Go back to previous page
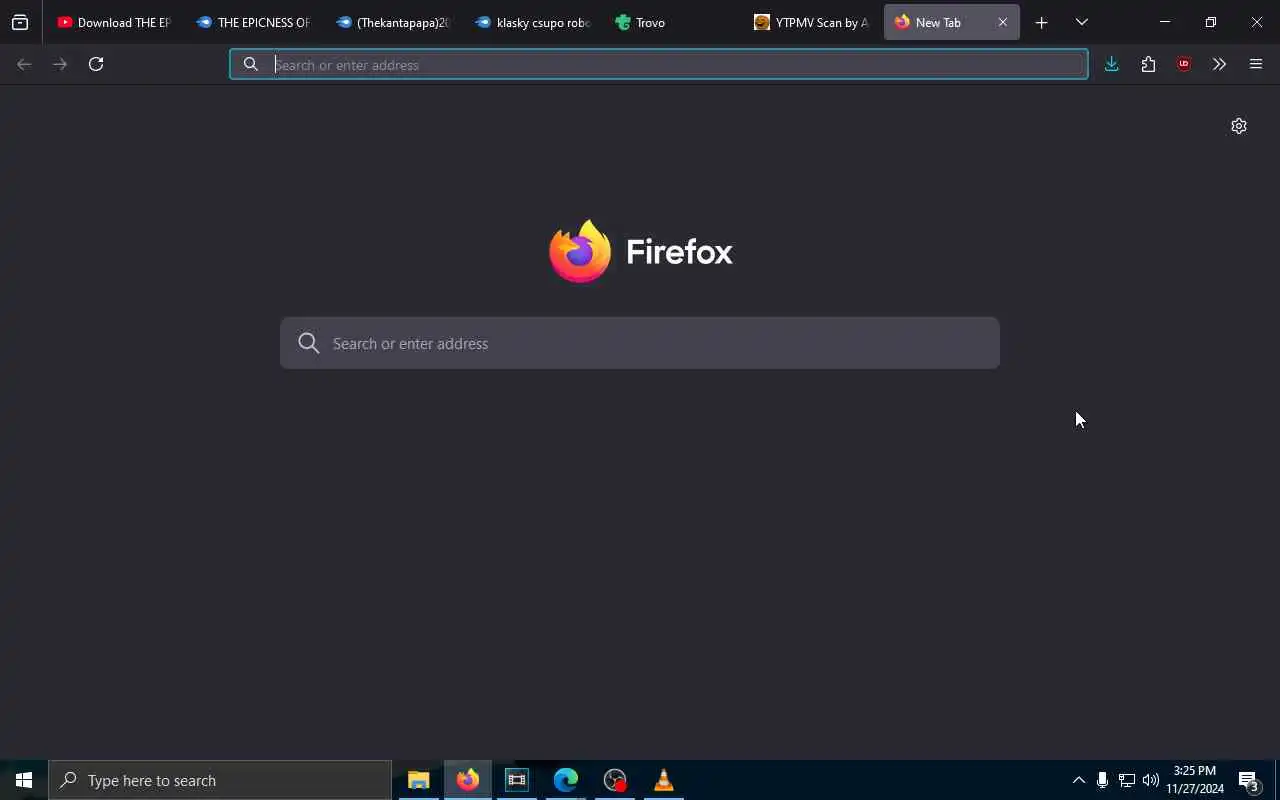The image size is (1280, 800). (x=24, y=64)
